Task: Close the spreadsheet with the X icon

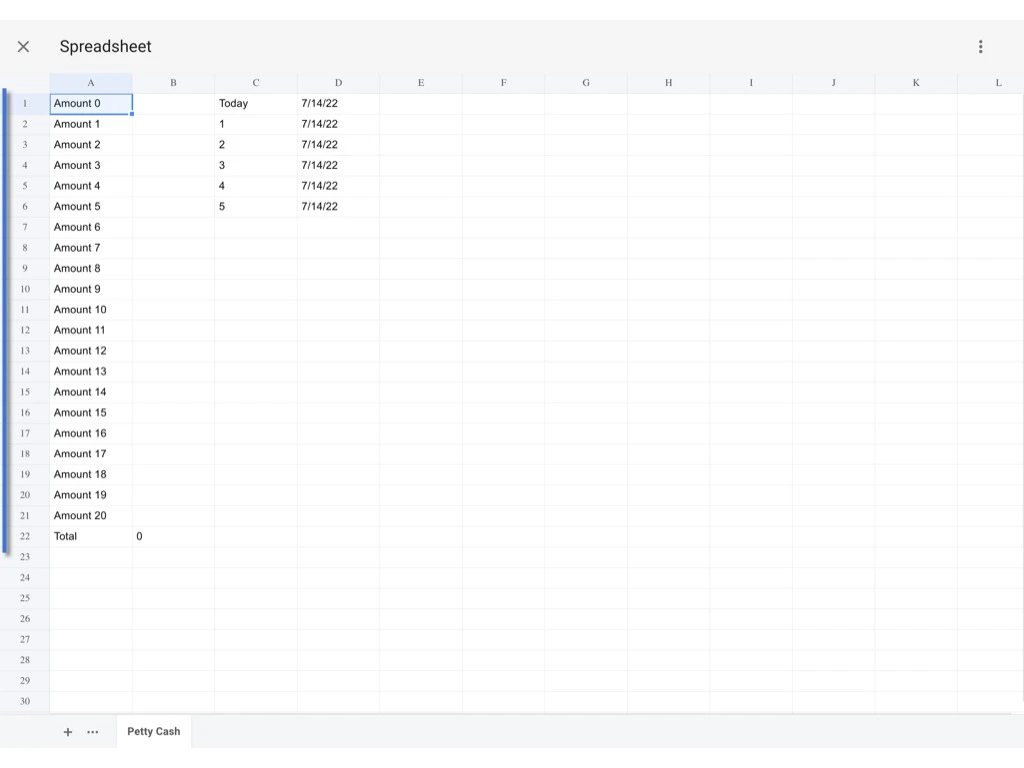Action: point(23,46)
